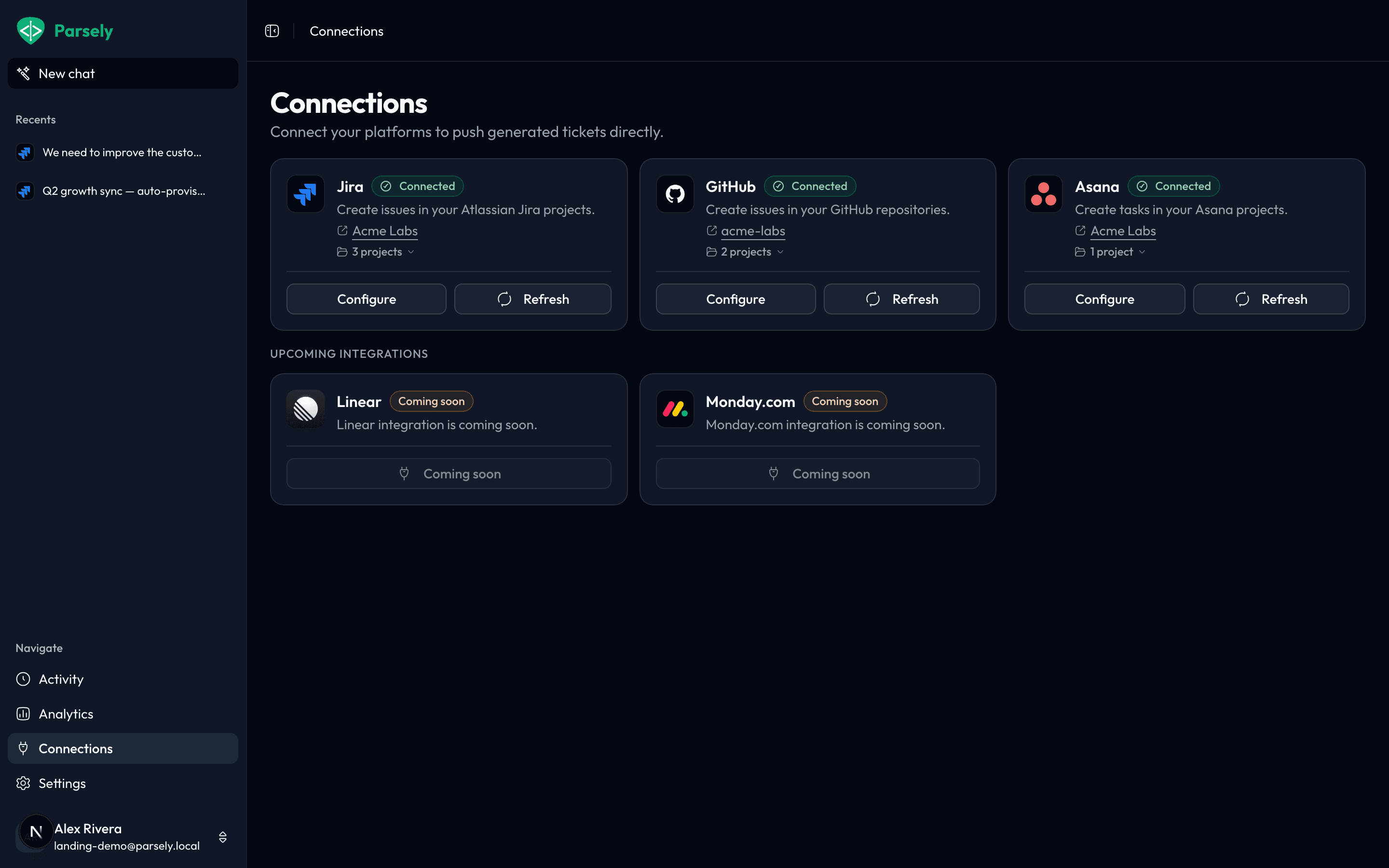Image resolution: width=1389 pixels, height=868 pixels.
Task: Click the Monday.com Coming soon badge
Action: click(x=845, y=401)
